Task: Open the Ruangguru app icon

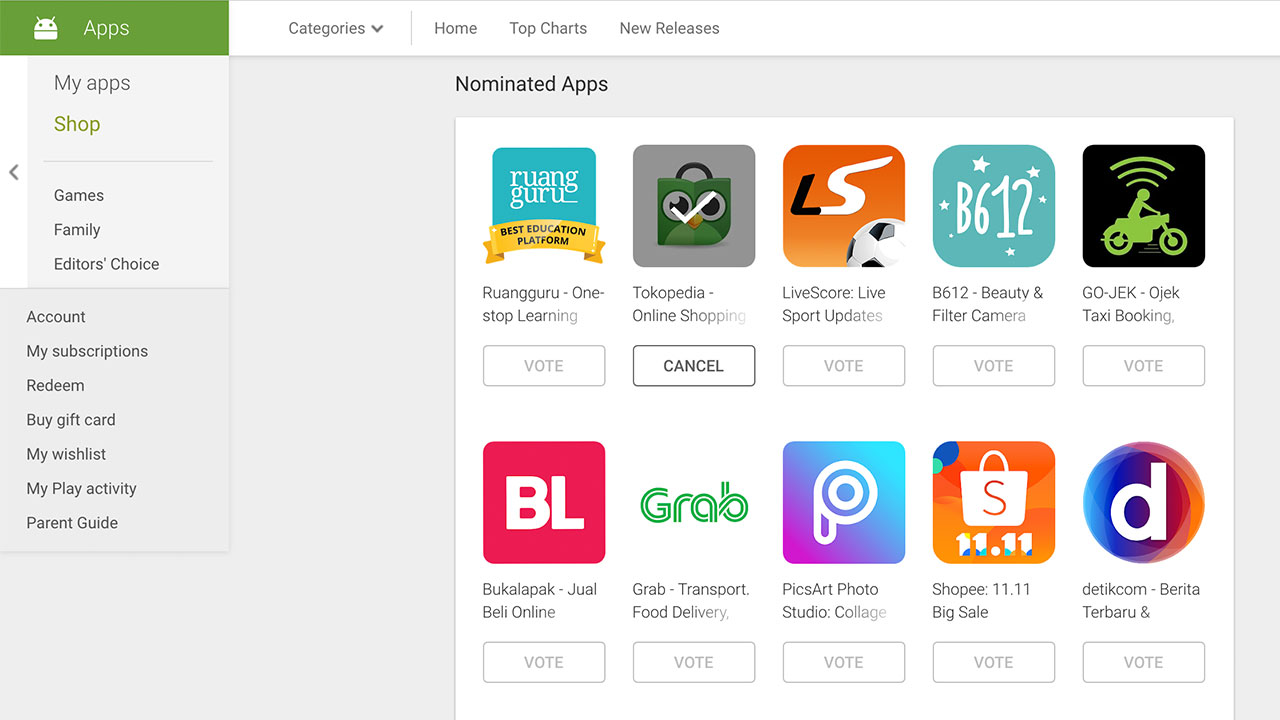Action: click(x=544, y=206)
